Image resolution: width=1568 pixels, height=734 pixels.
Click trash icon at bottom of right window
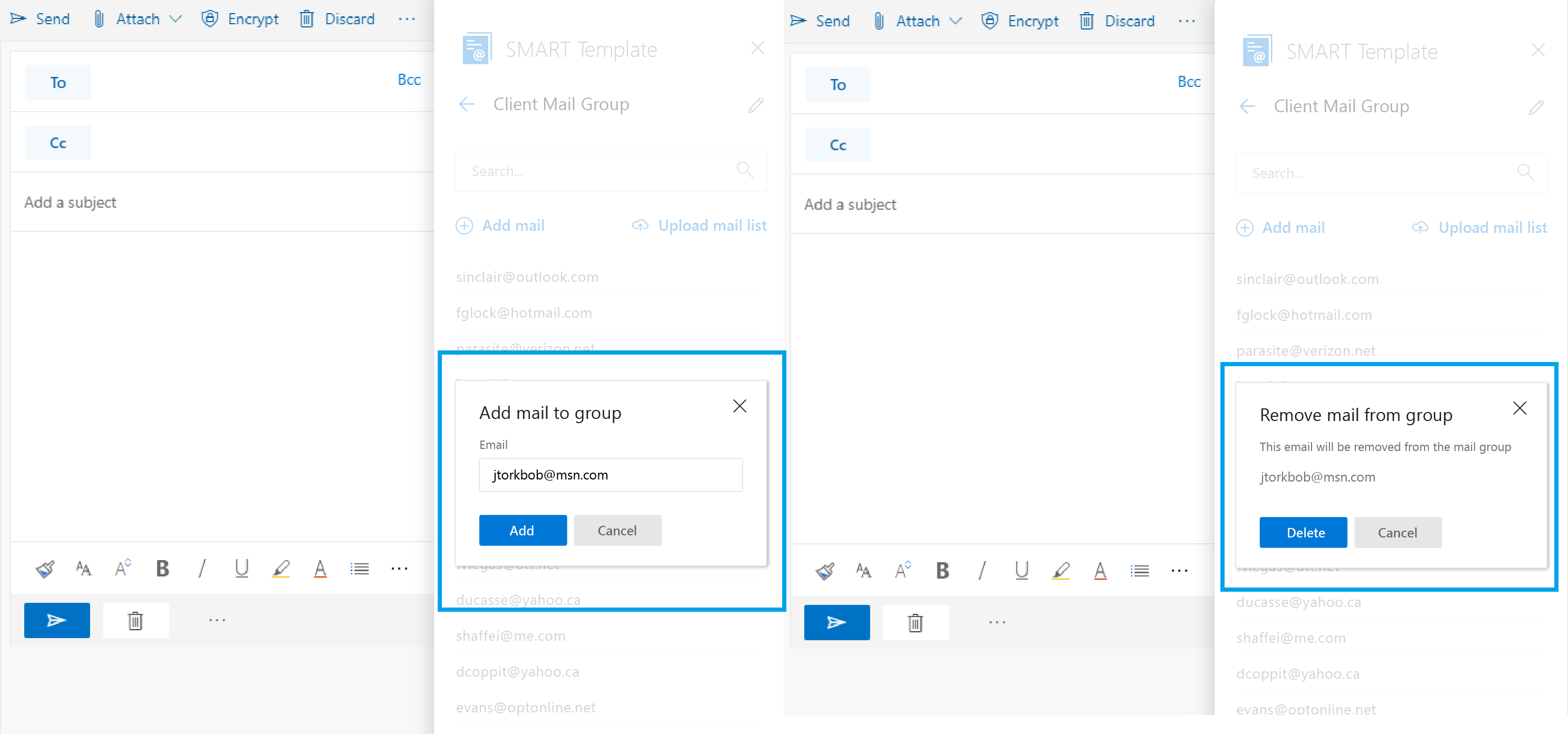click(x=915, y=622)
